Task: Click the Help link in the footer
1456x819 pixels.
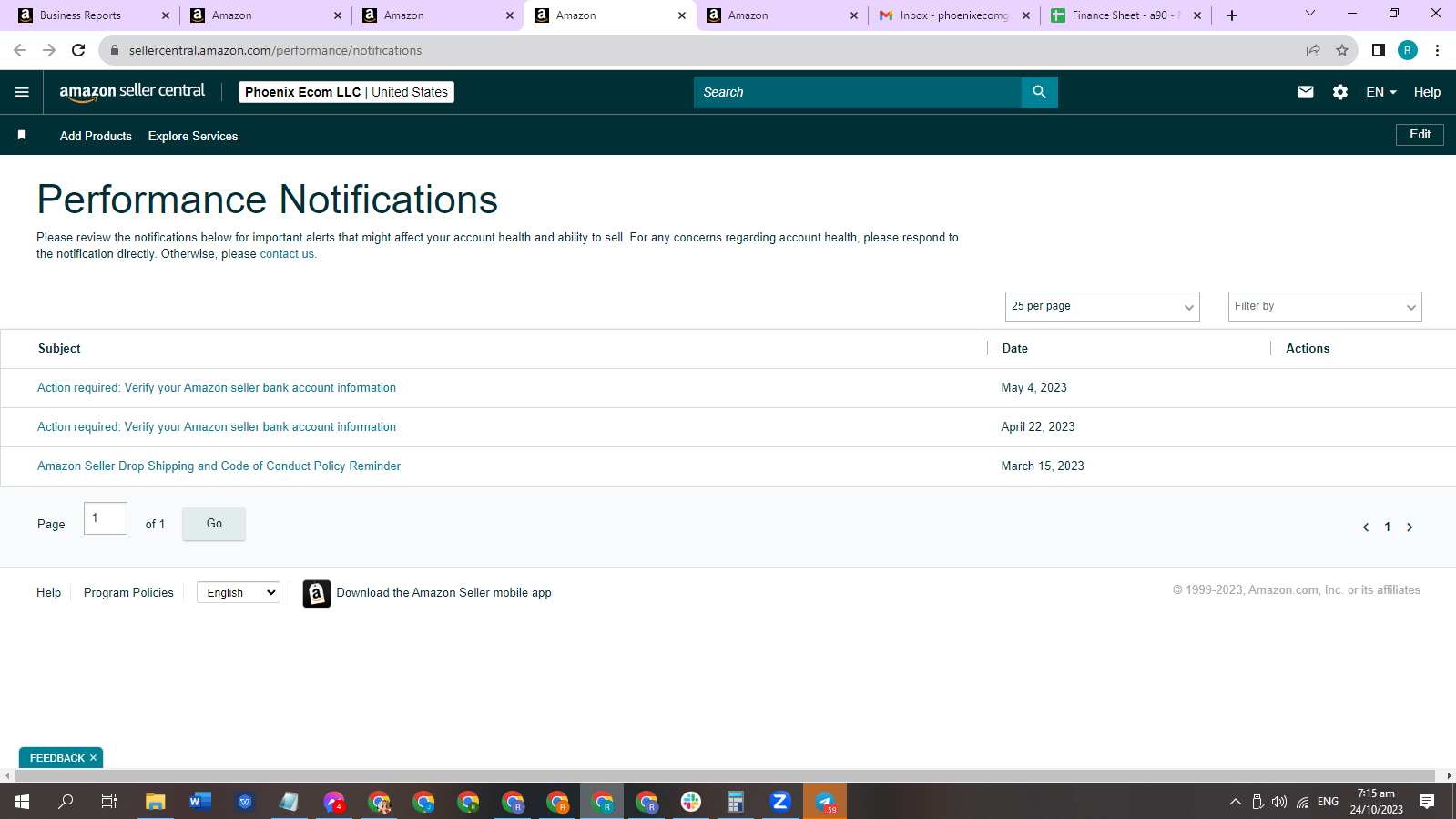Action: 48,592
